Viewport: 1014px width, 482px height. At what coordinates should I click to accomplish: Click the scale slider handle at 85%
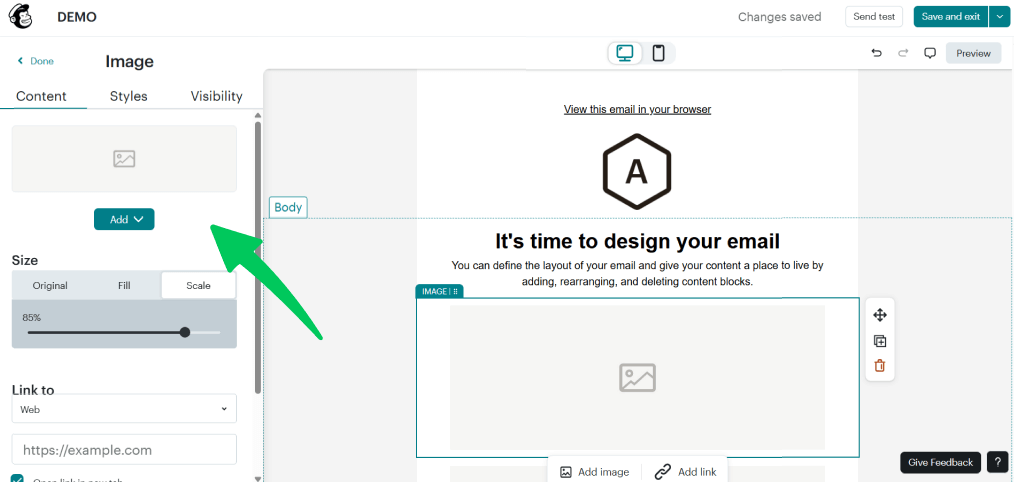[185, 333]
